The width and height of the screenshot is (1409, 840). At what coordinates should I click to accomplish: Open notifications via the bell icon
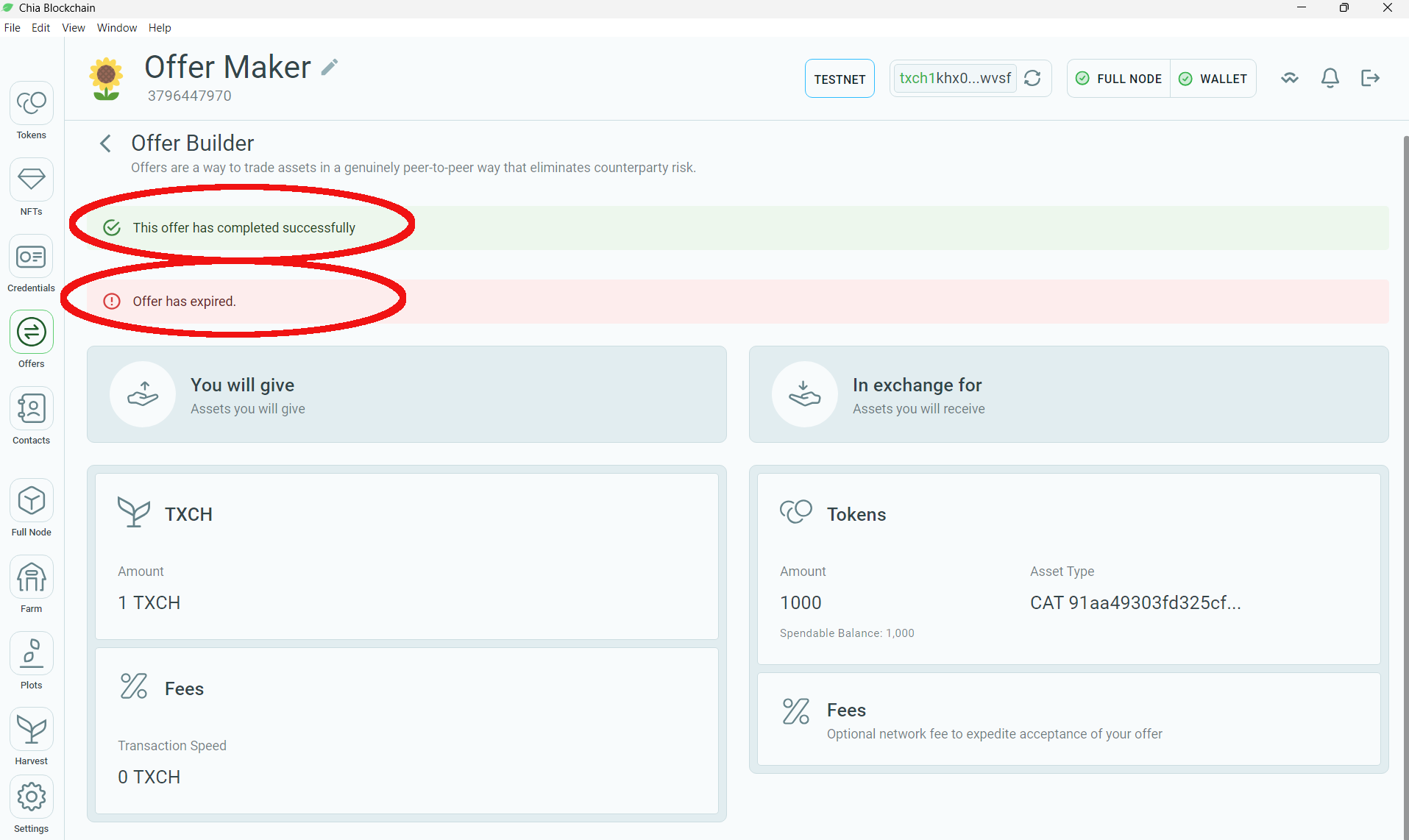pyautogui.click(x=1330, y=78)
